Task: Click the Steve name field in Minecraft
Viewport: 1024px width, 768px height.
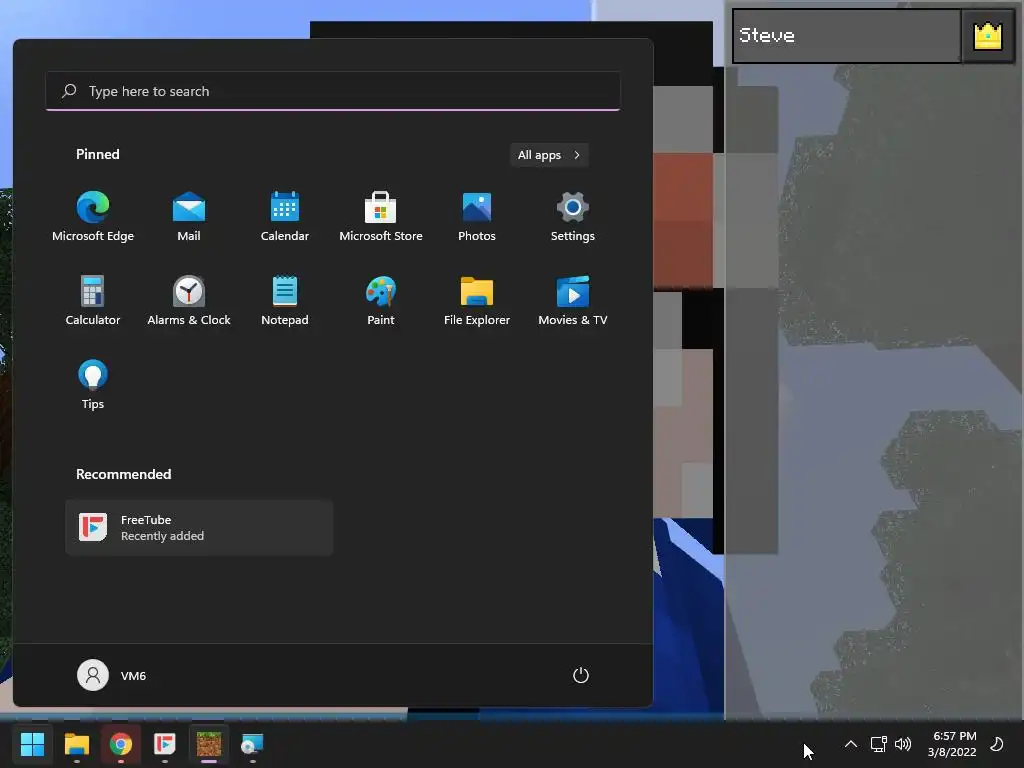Action: [x=846, y=36]
